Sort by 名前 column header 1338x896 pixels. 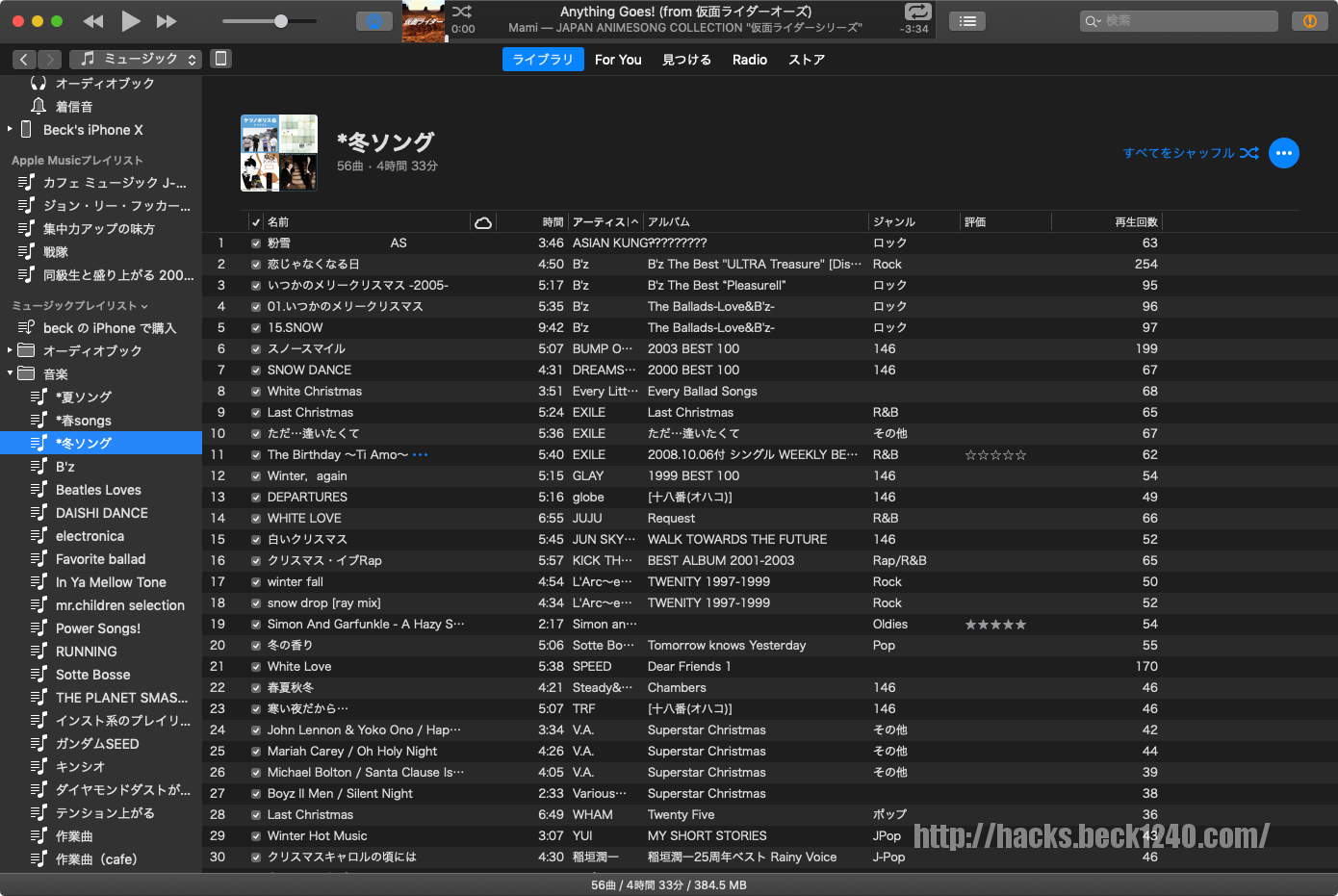[366, 222]
